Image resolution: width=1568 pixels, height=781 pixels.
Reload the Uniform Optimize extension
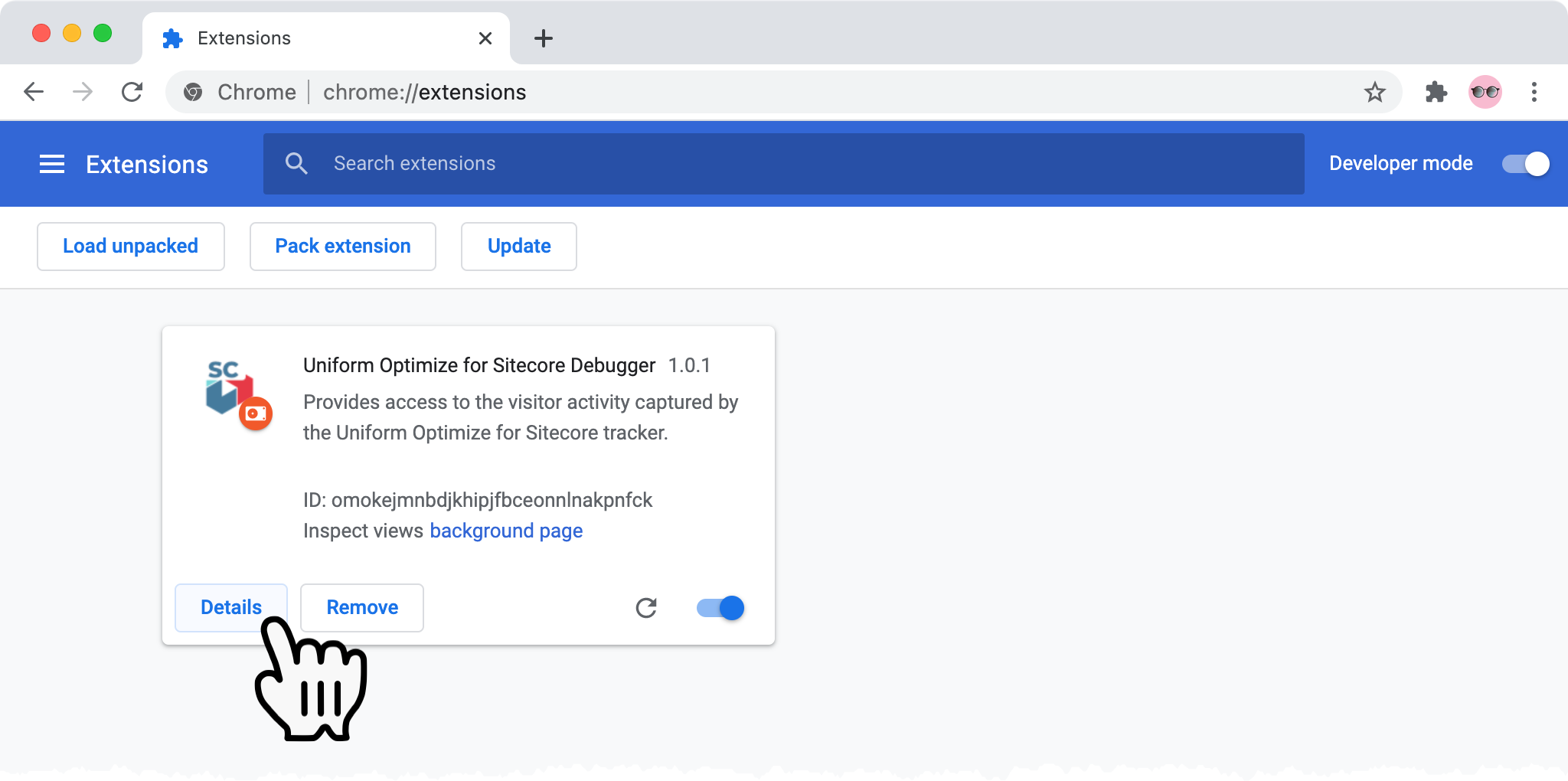pos(646,608)
